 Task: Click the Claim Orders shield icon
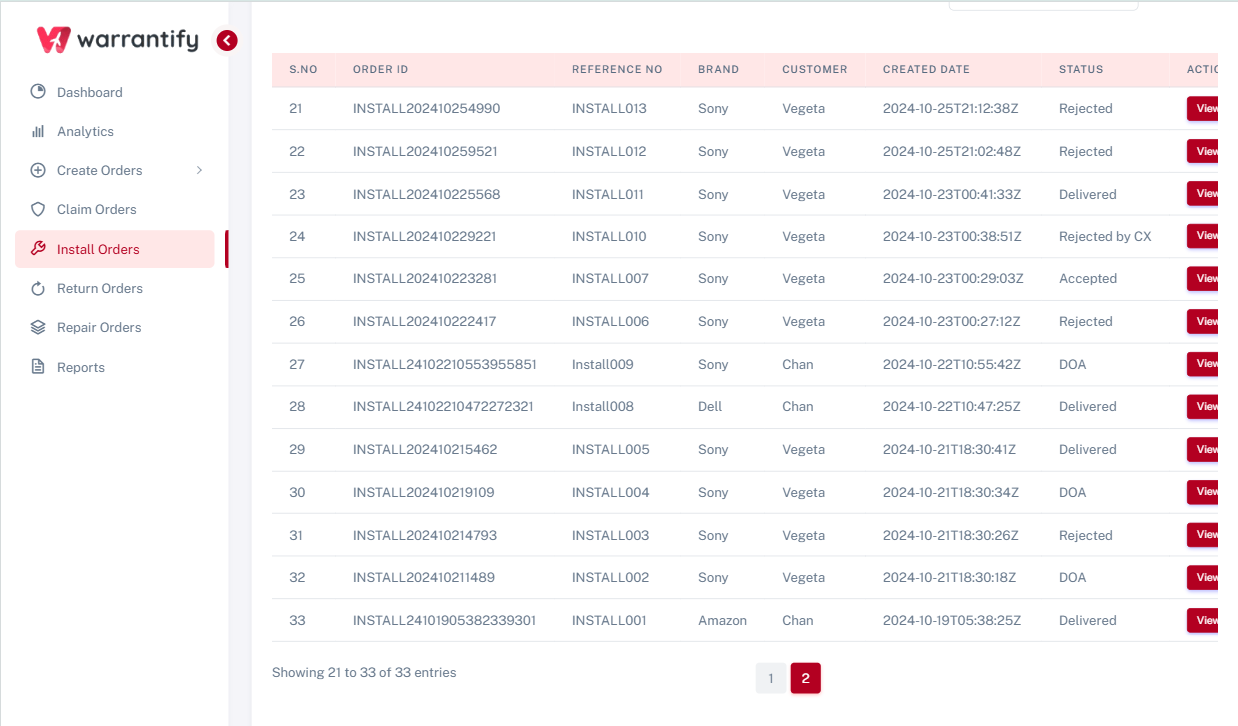[x=38, y=209]
